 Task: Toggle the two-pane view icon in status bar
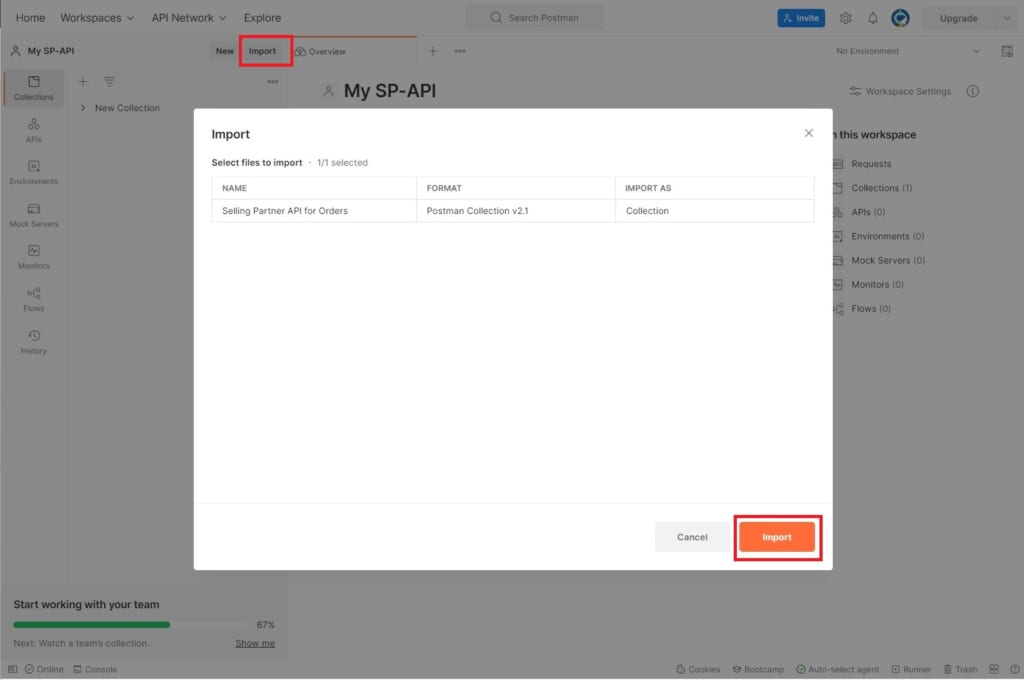click(x=993, y=669)
